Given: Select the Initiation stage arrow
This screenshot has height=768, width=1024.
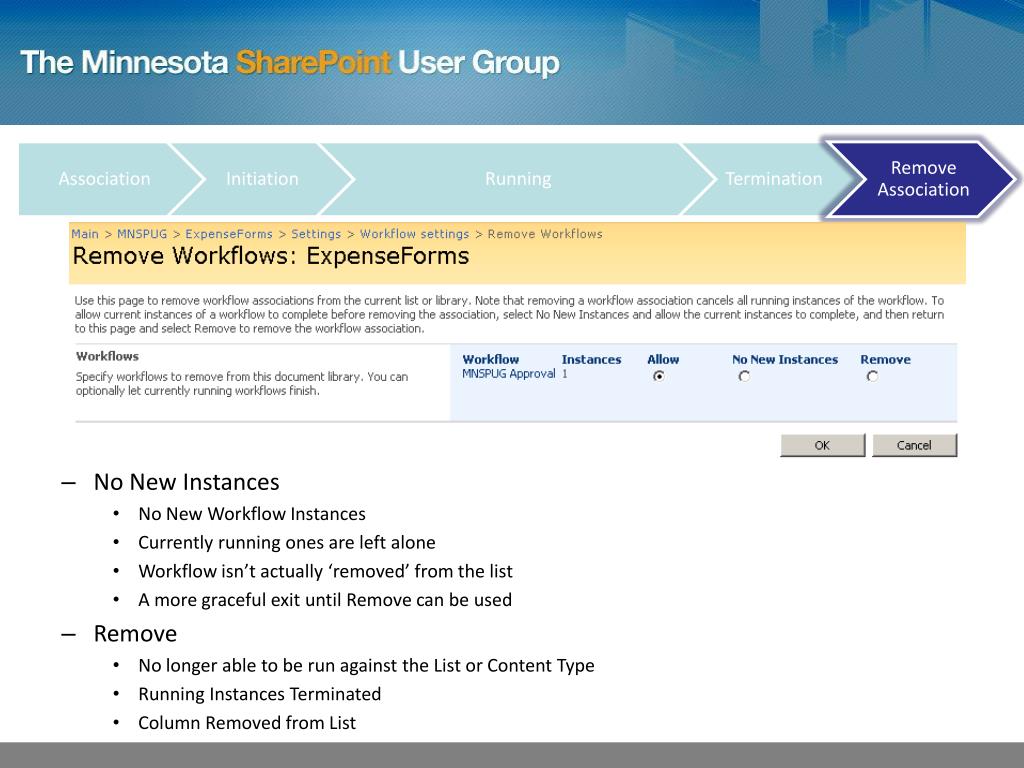Looking at the screenshot, I should click(262, 179).
